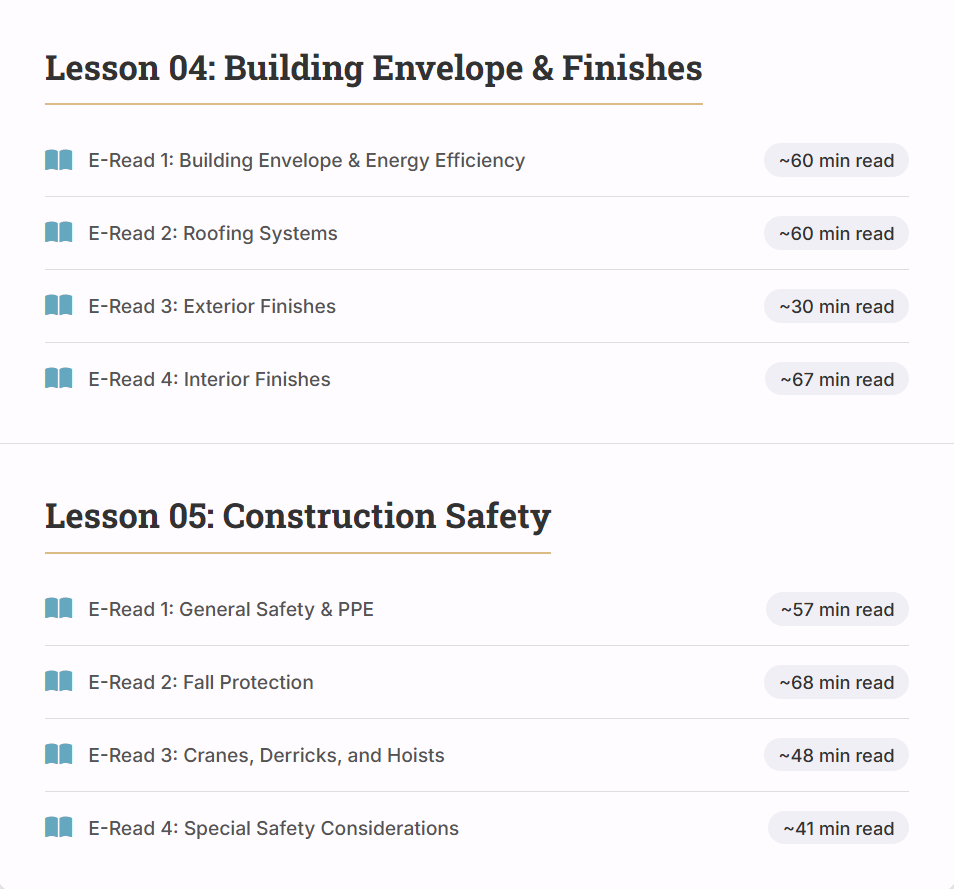
Task: Click book icon beside Building Envelope & Energy Efficiency
Action: point(59,160)
